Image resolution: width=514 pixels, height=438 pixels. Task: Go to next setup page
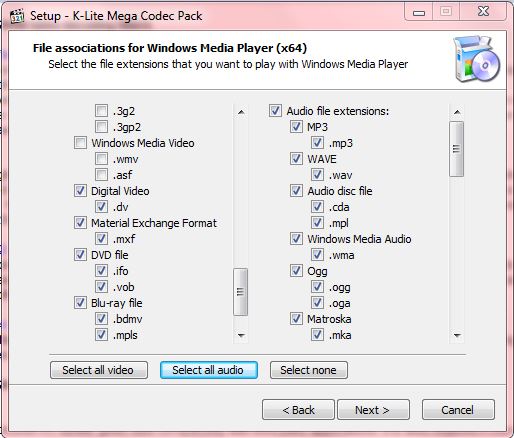pos(373,410)
